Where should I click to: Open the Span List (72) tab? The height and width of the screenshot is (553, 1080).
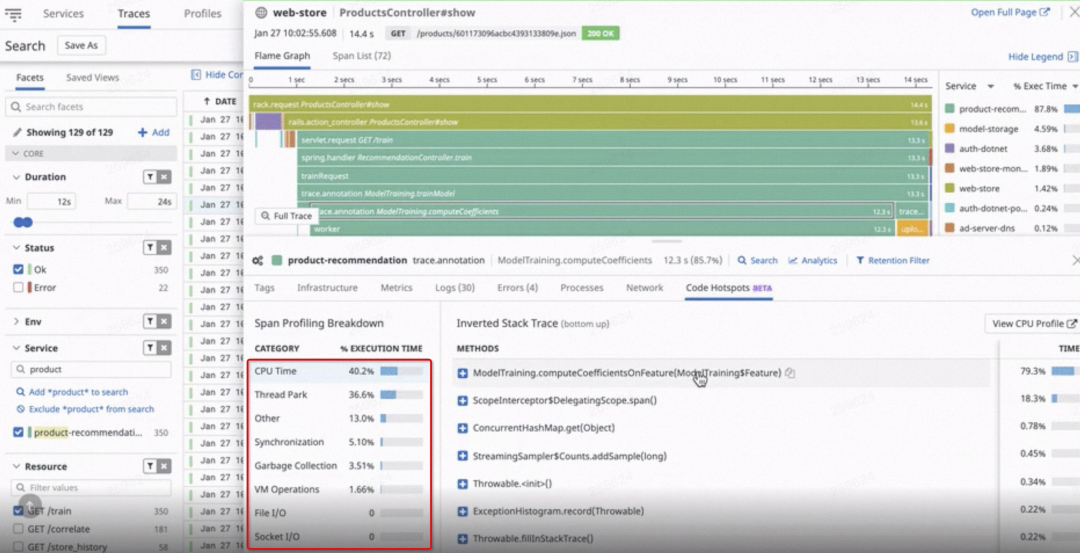pyautogui.click(x=362, y=56)
